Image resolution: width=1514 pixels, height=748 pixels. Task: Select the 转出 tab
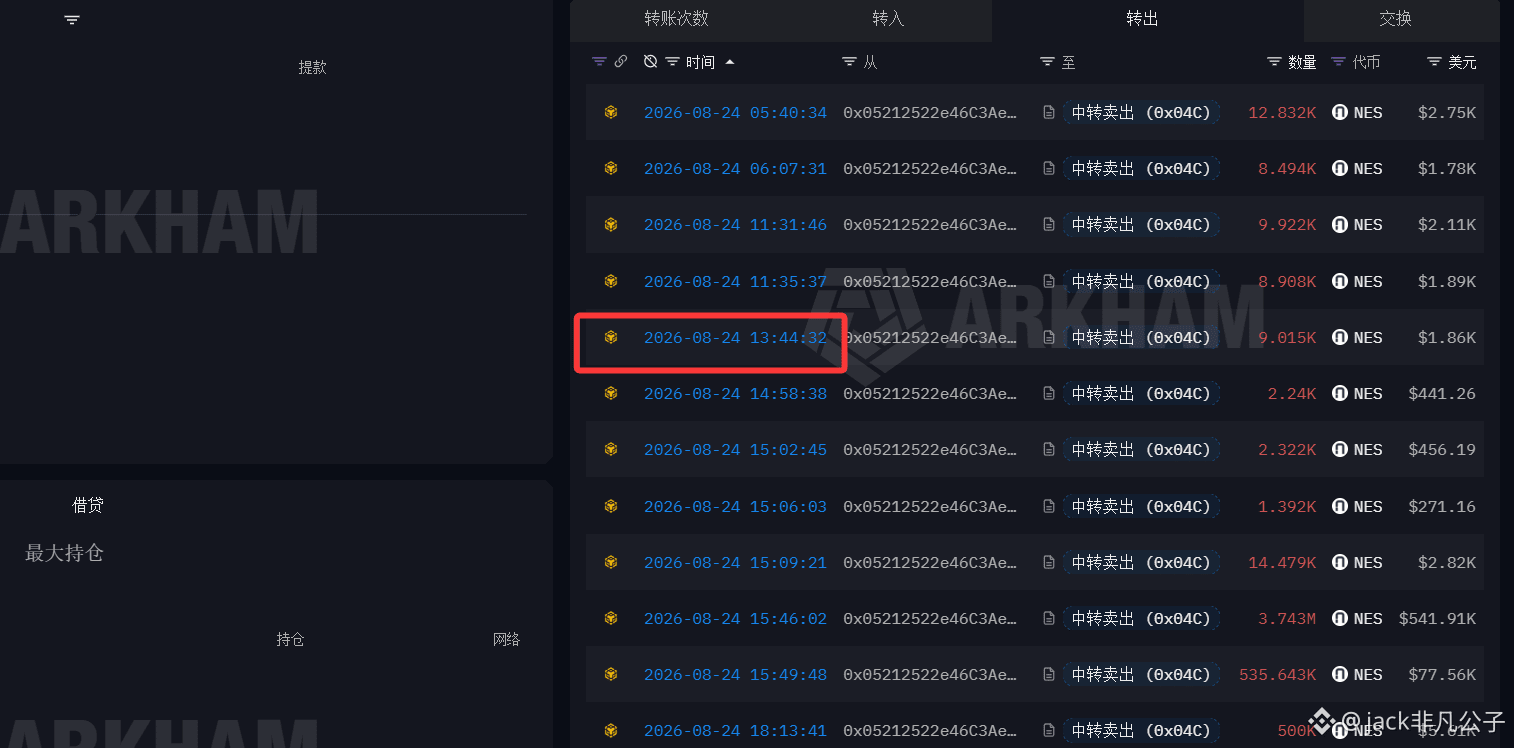[x=1142, y=18]
